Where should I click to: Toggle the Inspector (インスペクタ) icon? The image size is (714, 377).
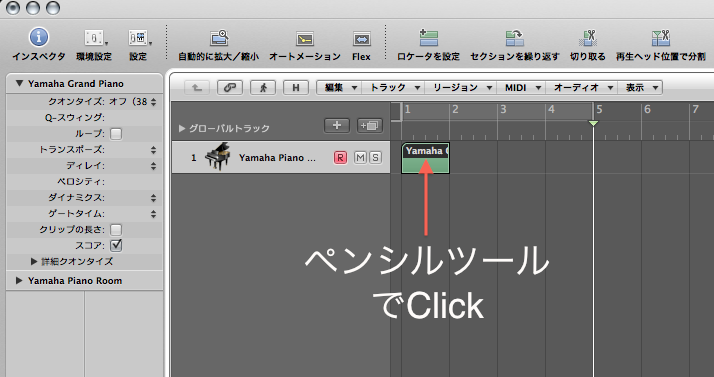pyautogui.click(x=39, y=37)
